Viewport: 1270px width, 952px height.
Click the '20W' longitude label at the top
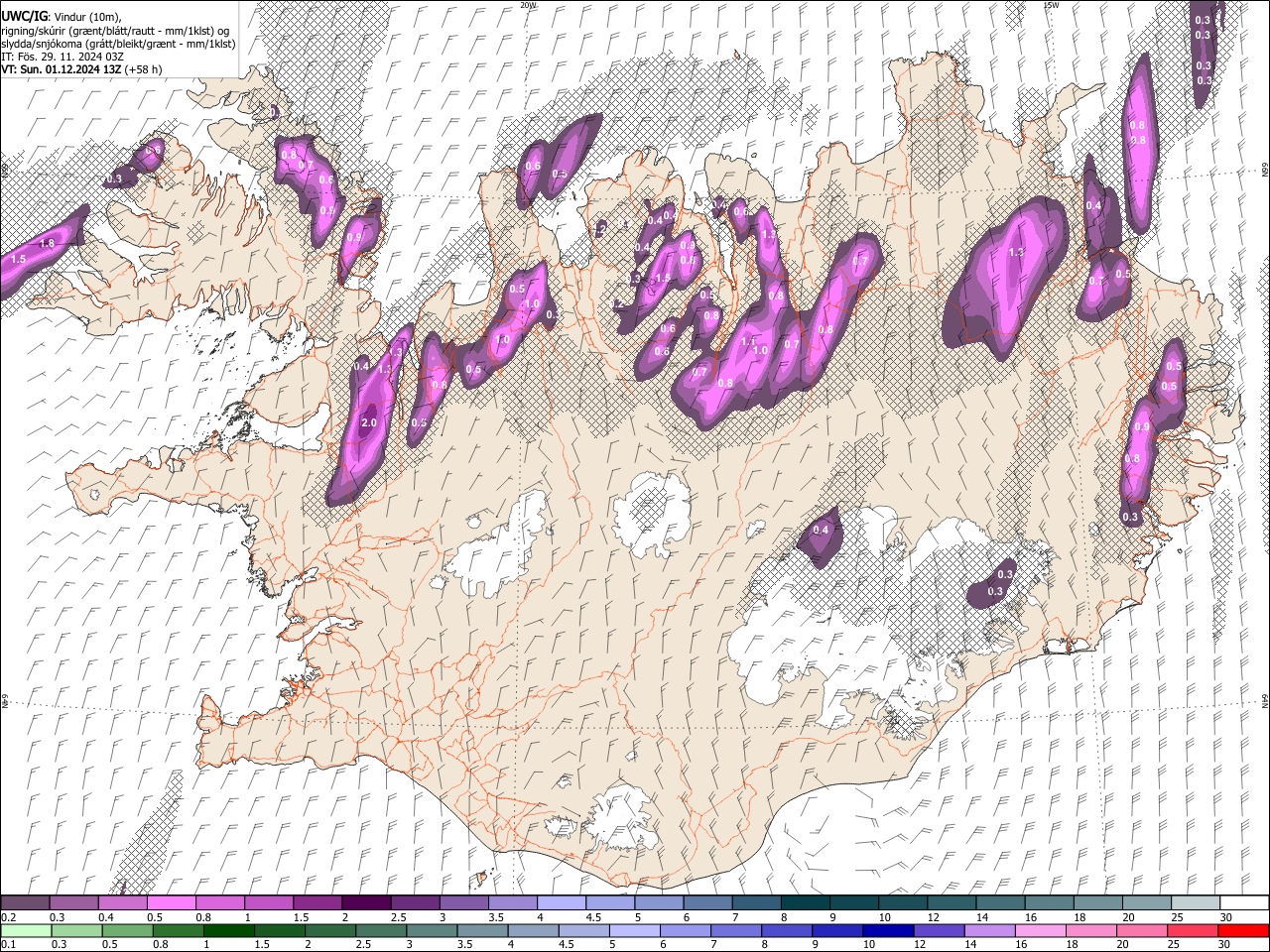click(x=528, y=5)
